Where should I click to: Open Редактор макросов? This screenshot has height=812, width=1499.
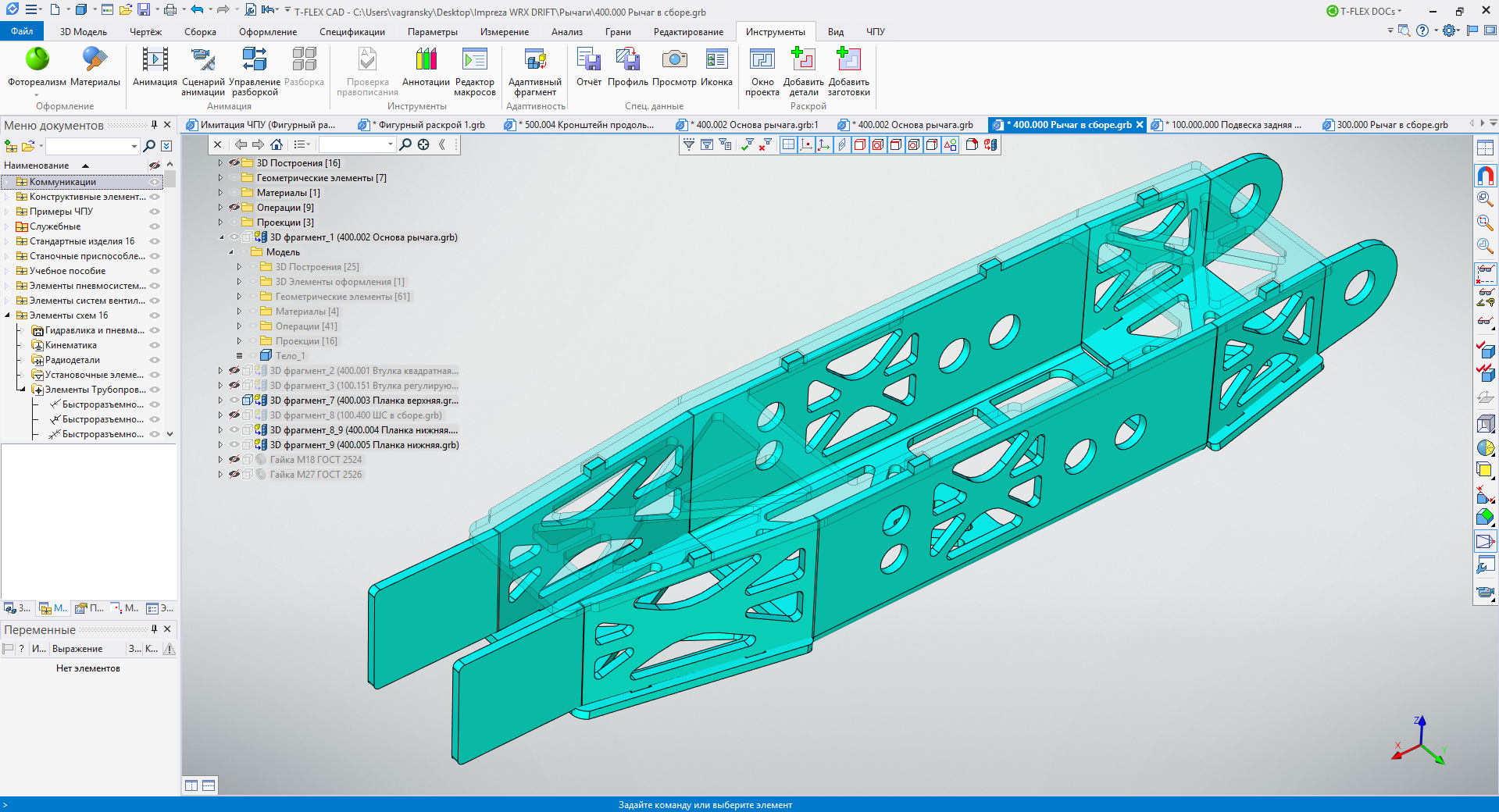point(475,71)
